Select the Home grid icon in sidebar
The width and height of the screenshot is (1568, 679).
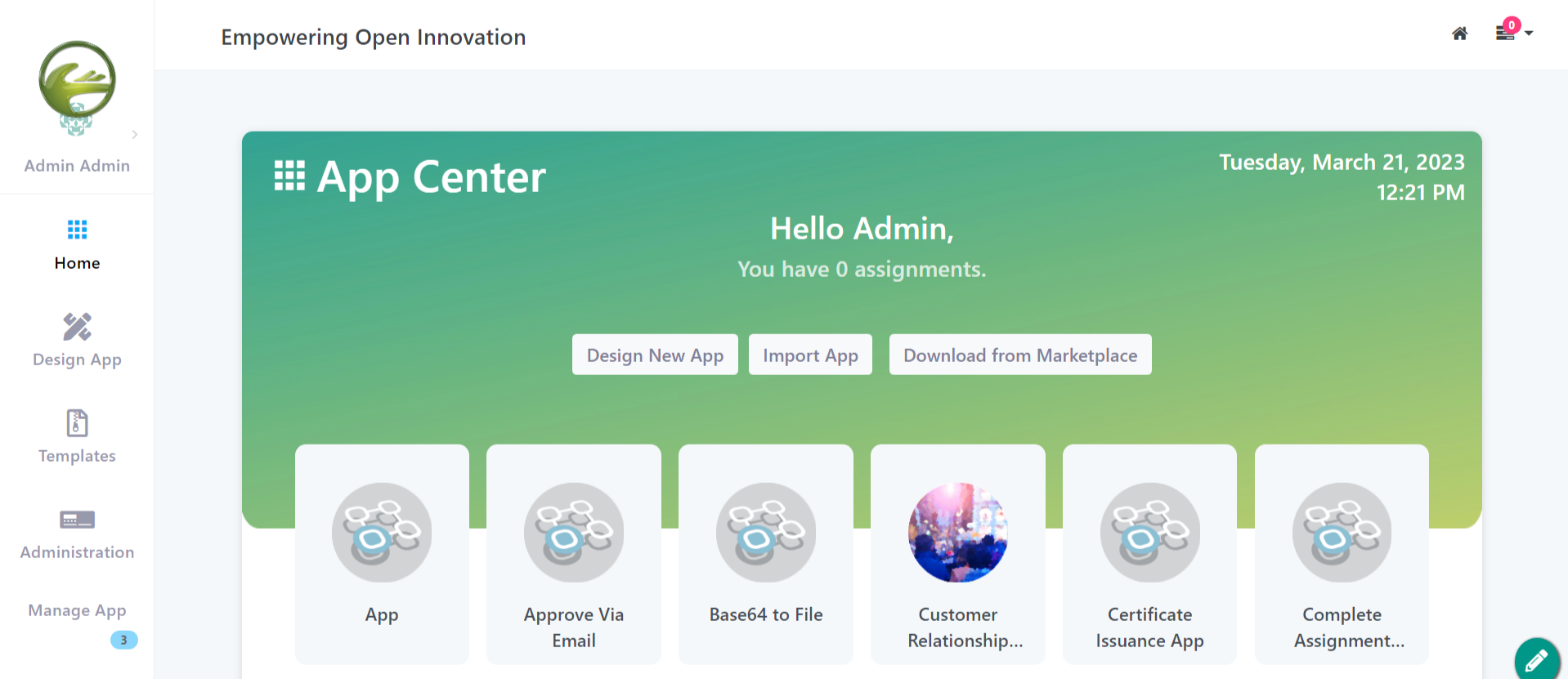click(x=77, y=230)
